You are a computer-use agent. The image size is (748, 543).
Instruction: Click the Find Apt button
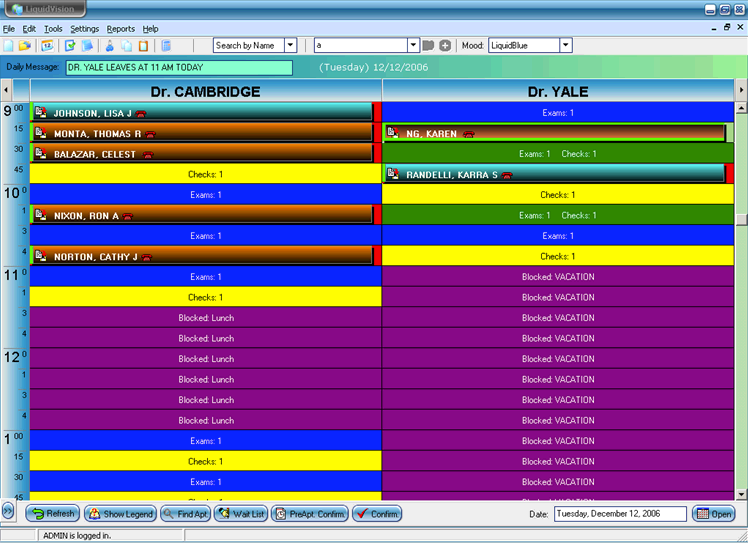click(186, 514)
